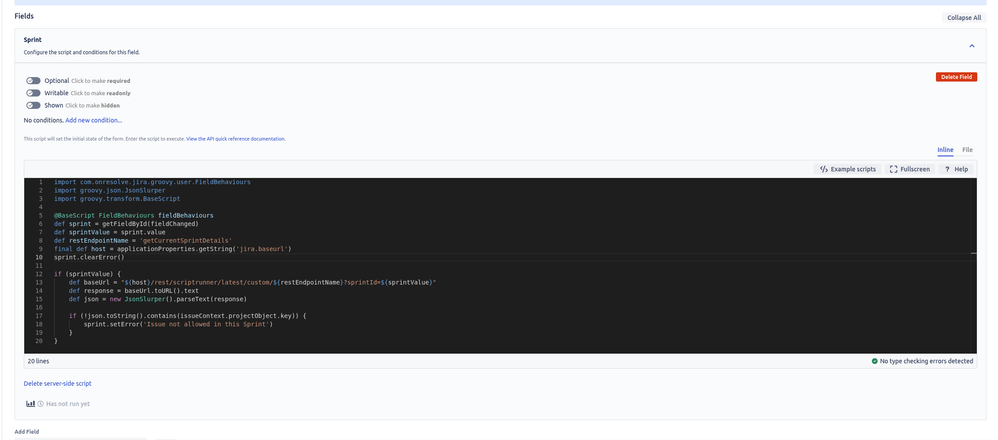998x440 pixels.
Task: Click line number 12 in the gutter
Action: tap(39, 274)
